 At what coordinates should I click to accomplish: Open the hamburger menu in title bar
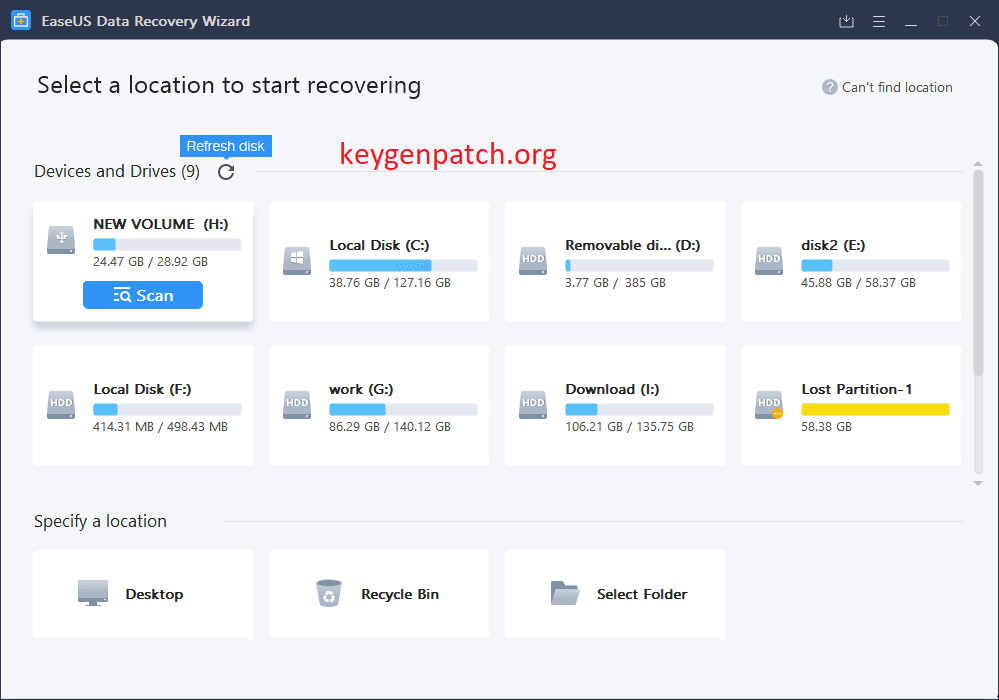[x=879, y=22]
